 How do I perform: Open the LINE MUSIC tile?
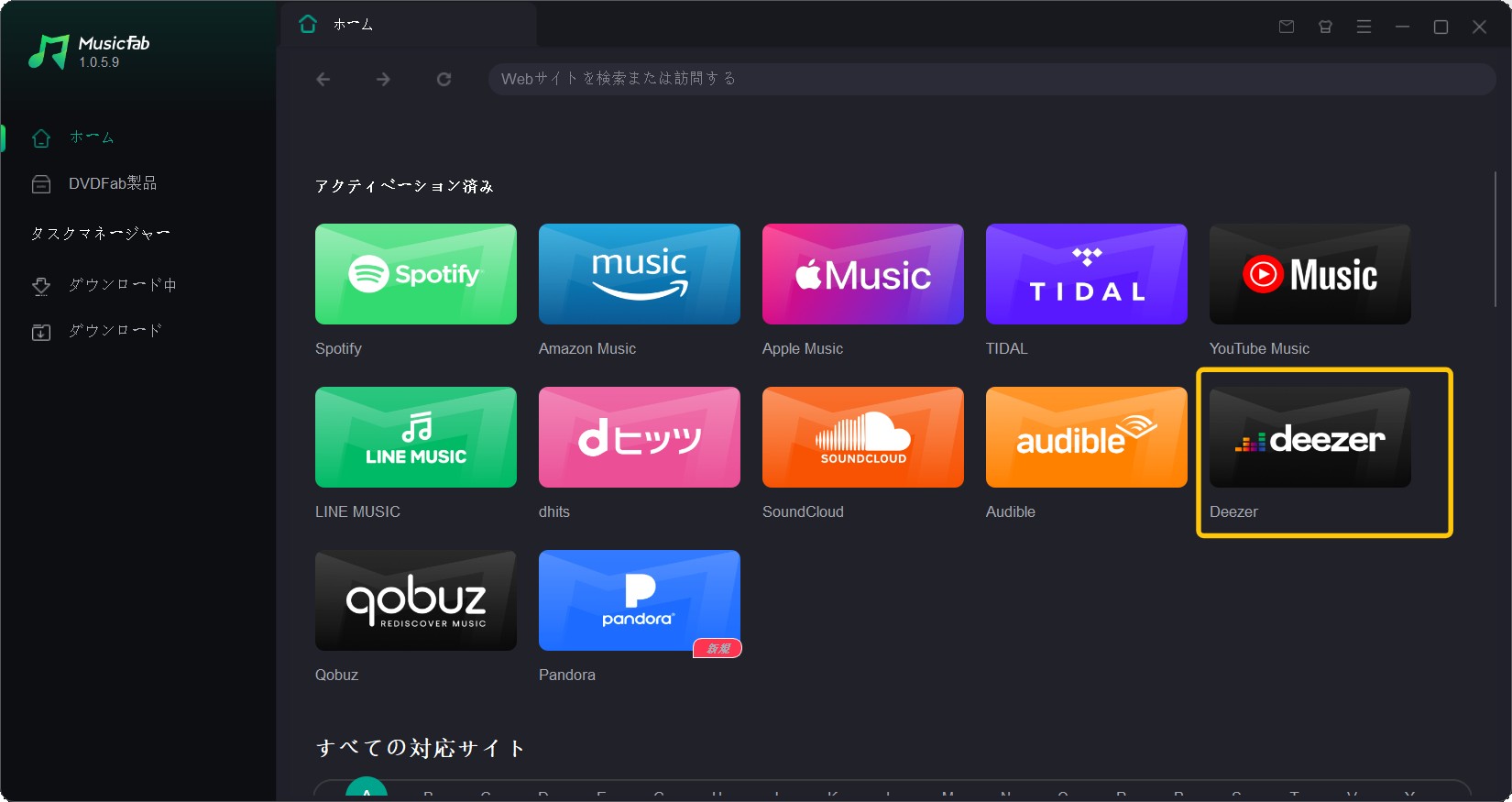click(x=416, y=437)
